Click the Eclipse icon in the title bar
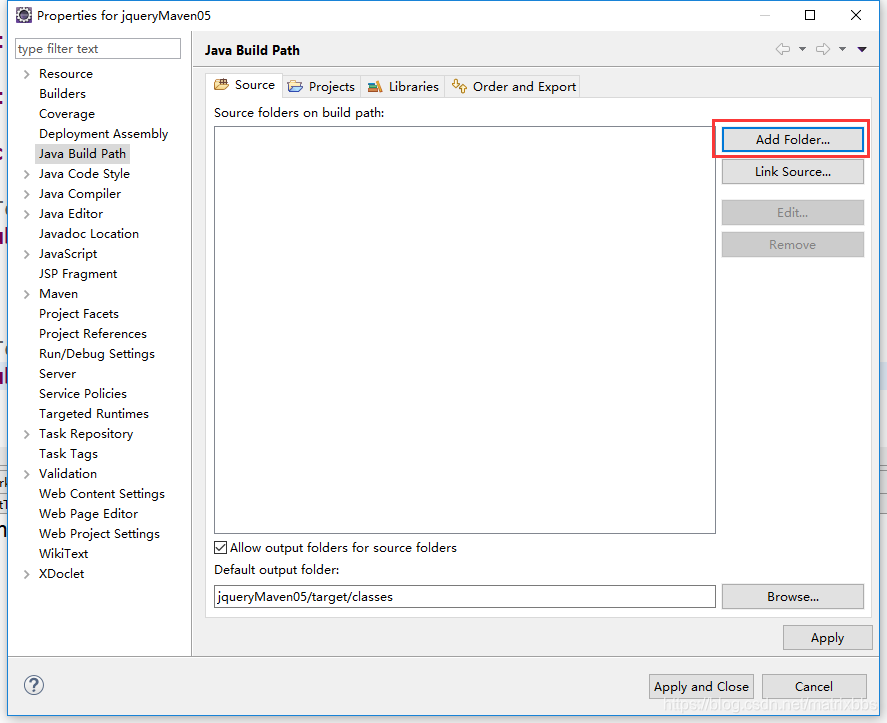The image size is (887, 723). tap(24, 15)
